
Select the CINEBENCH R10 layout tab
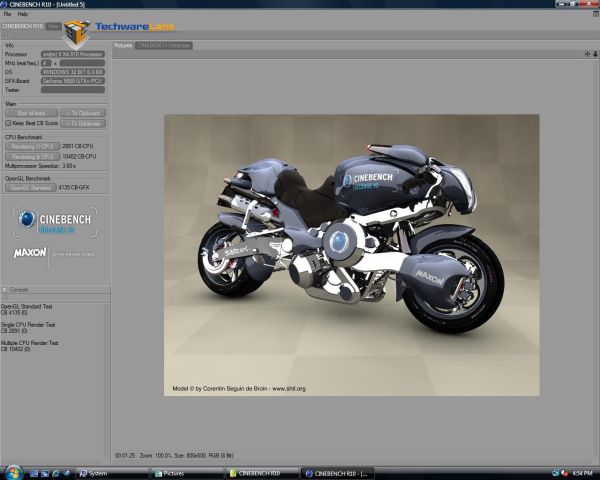23,26
